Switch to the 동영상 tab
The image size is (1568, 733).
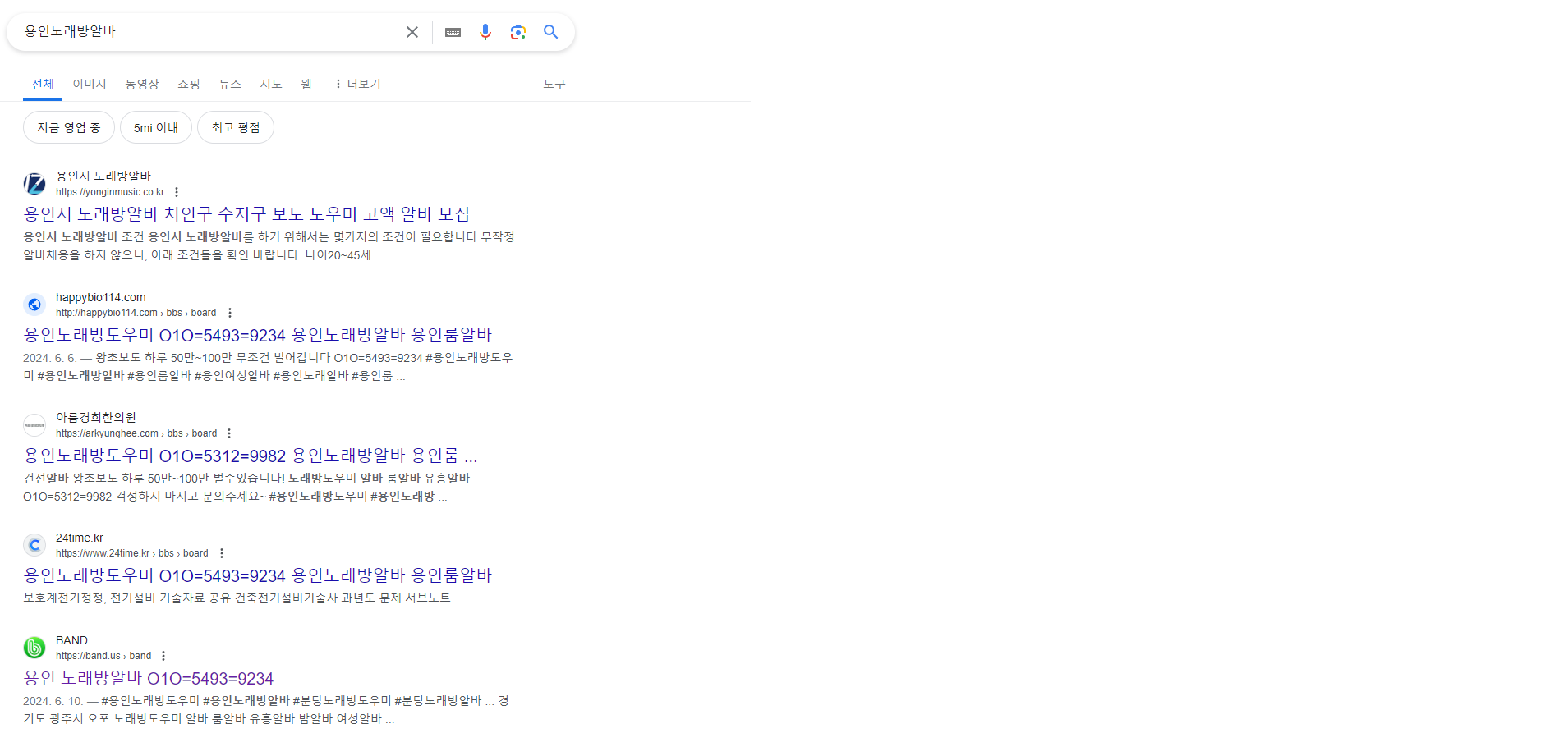142,84
